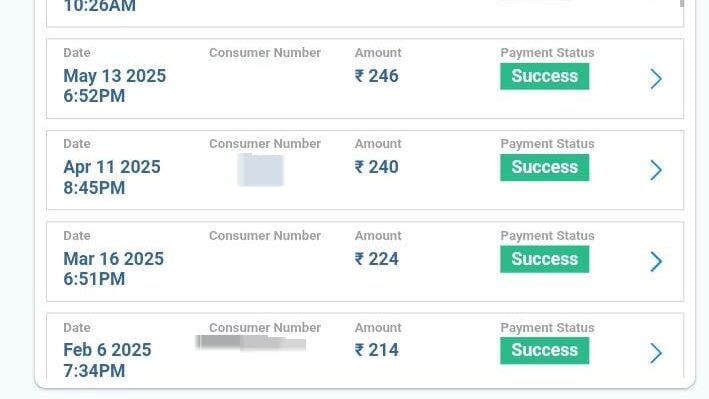Click Mar 16 2025 6:51PM date entry
Image resolution: width=709 pixels, height=399 pixels.
click(113, 269)
